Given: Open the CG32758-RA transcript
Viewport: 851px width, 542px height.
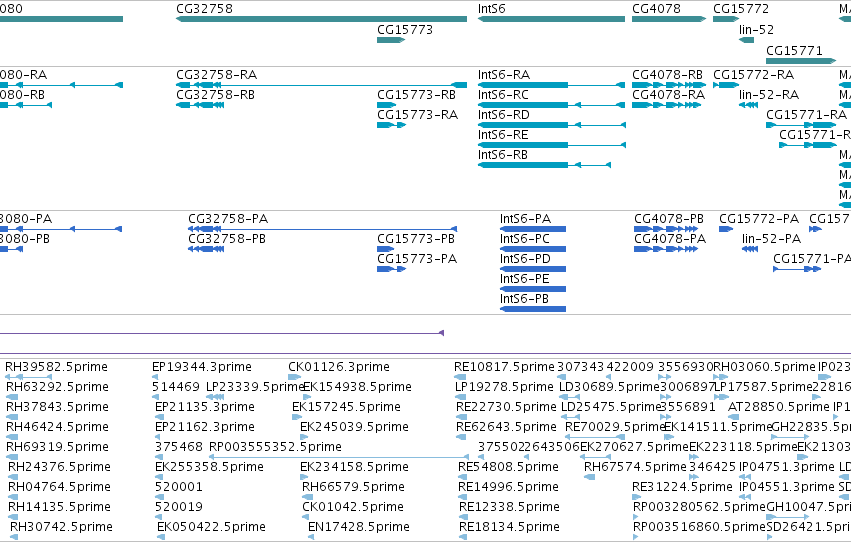Looking at the screenshot, I should point(321,85).
